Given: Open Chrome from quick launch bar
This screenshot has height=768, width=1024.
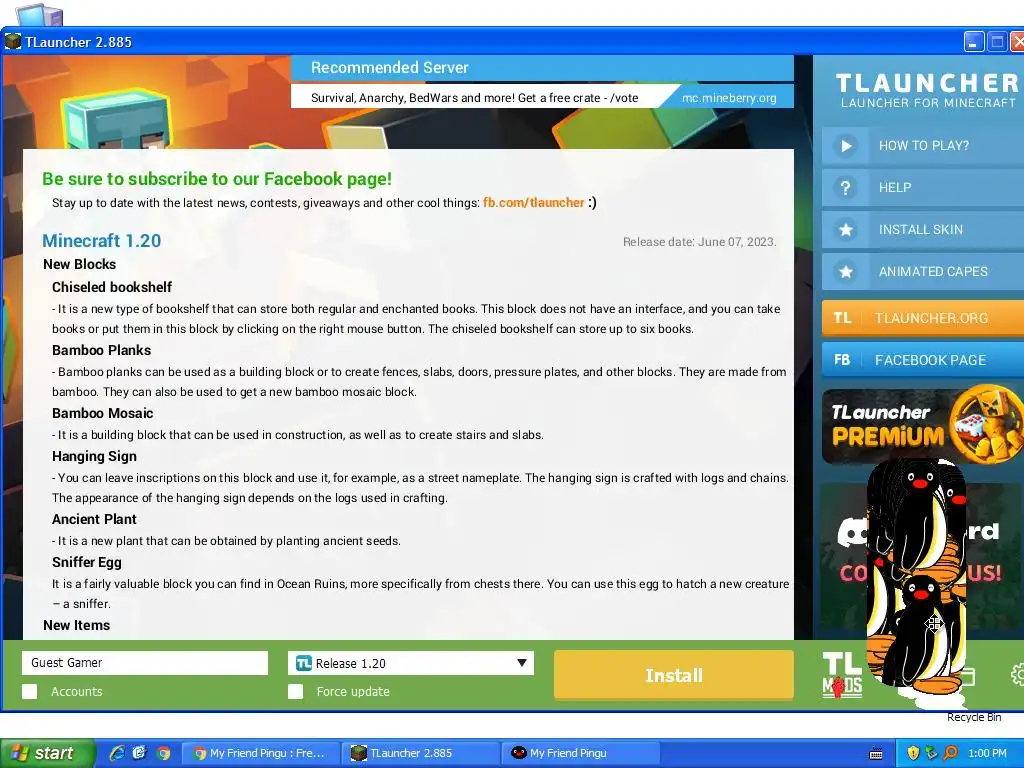Looking at the screenshot, I should pyautogui.click(x=163, y=753).
